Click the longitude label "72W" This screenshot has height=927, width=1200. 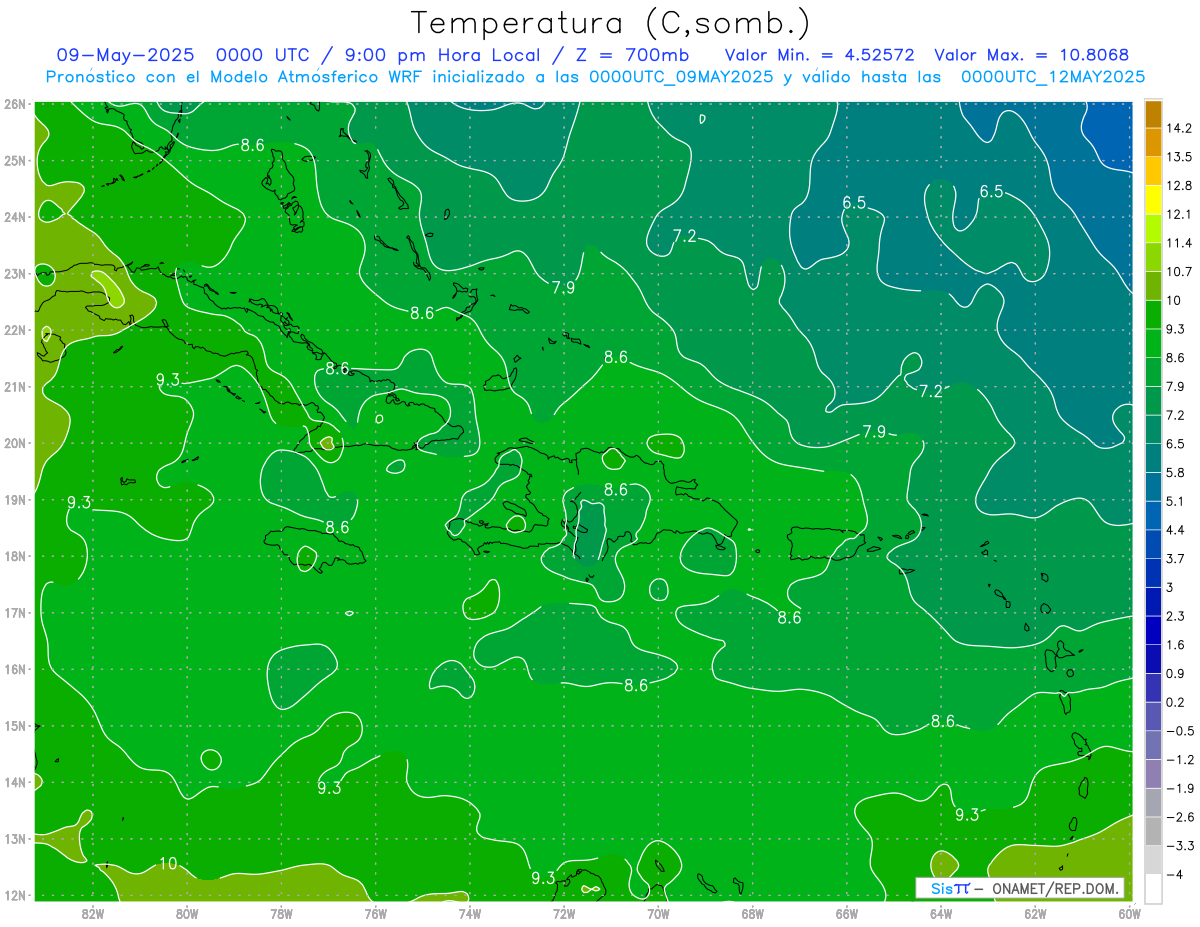[x=564, y=913]
